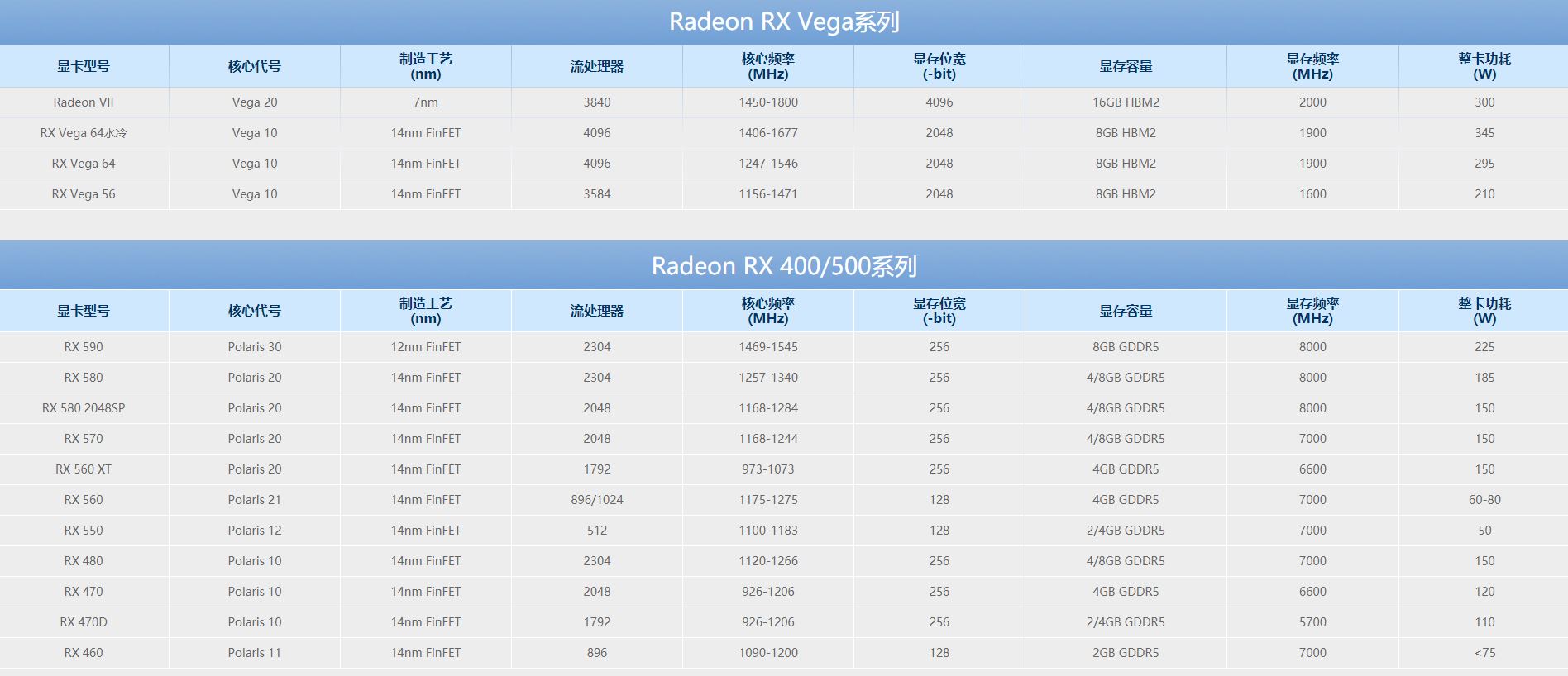Click the 1156-1471 core frequency cell
The image size is (1568, 676).
tap(768, 194)
